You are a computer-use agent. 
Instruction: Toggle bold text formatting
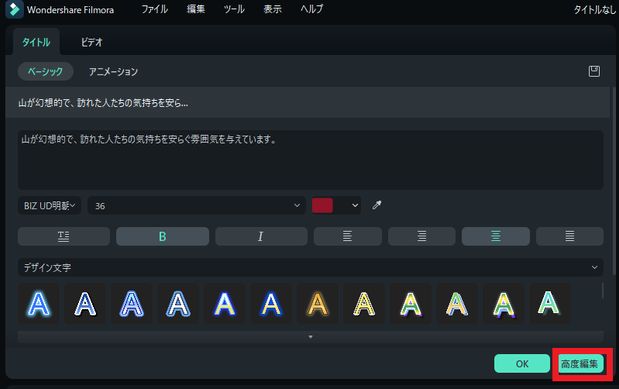(x=162, y=237)
